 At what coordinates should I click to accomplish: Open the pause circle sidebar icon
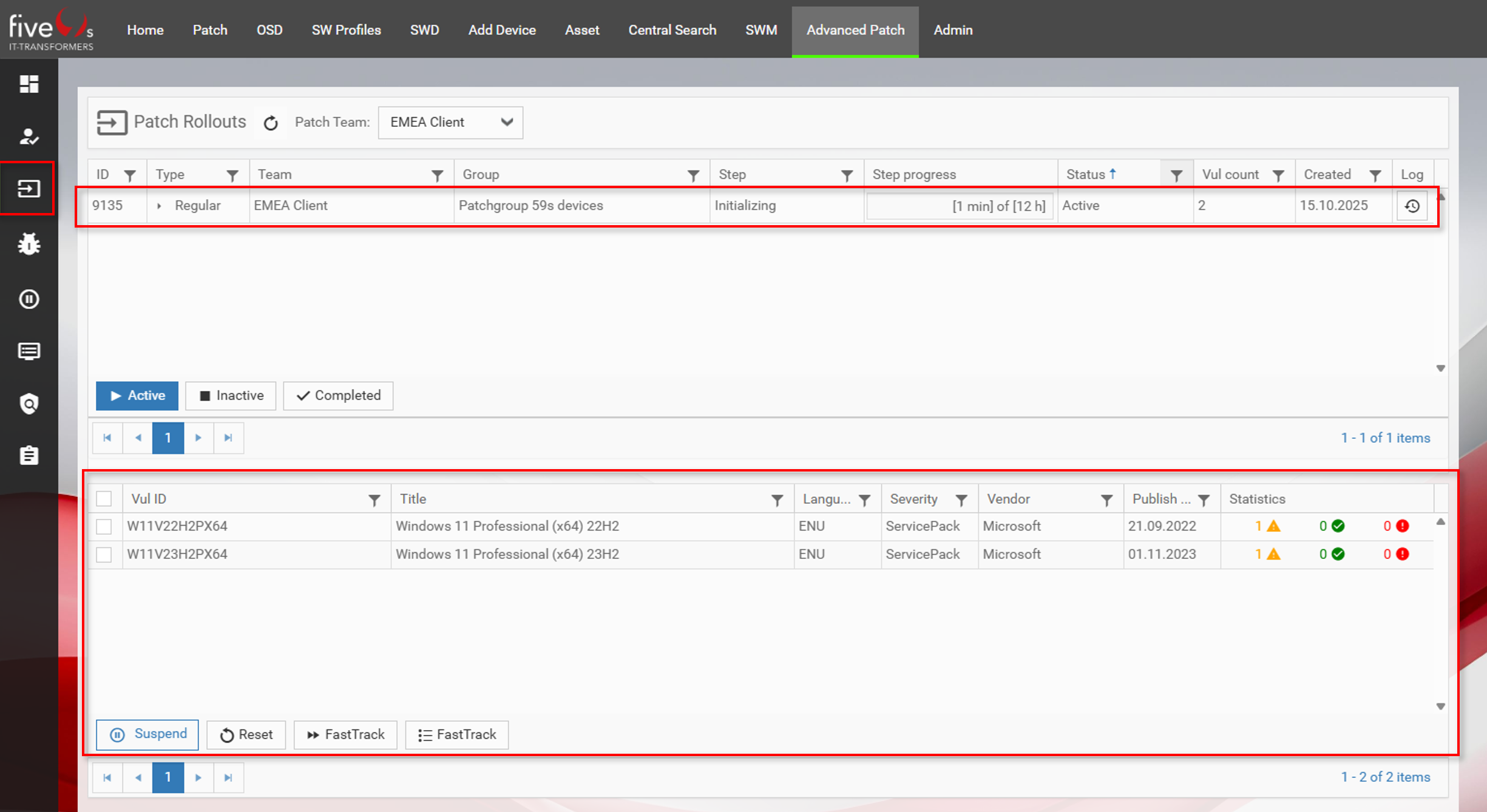29,299
